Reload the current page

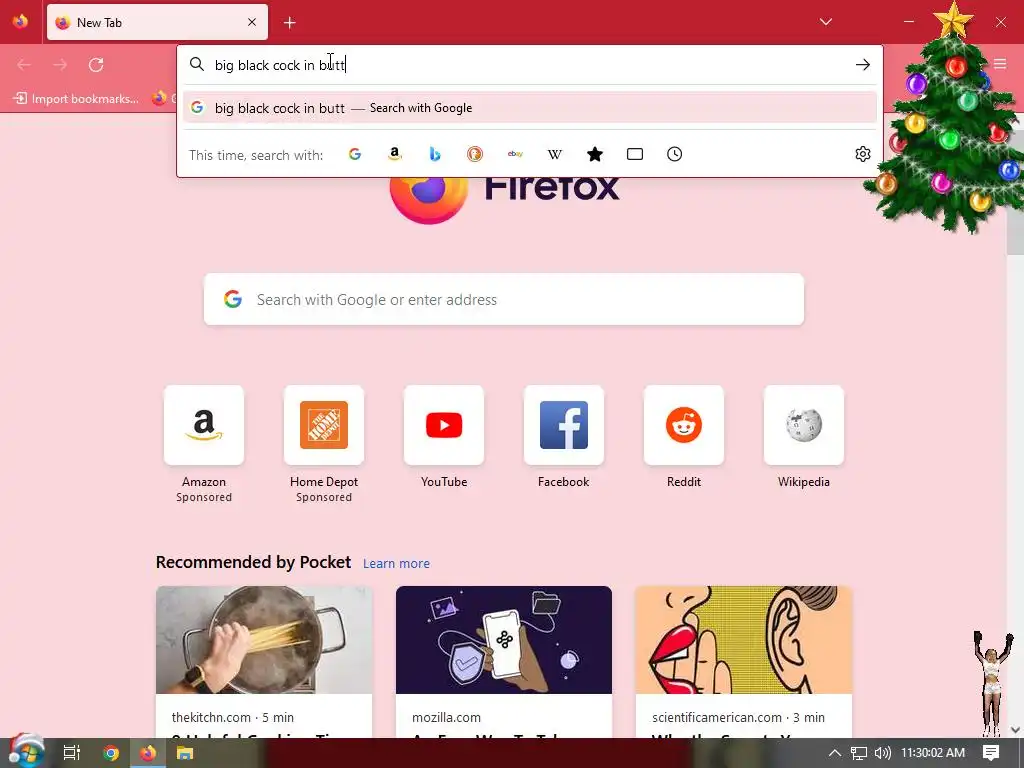pos(96,65)
